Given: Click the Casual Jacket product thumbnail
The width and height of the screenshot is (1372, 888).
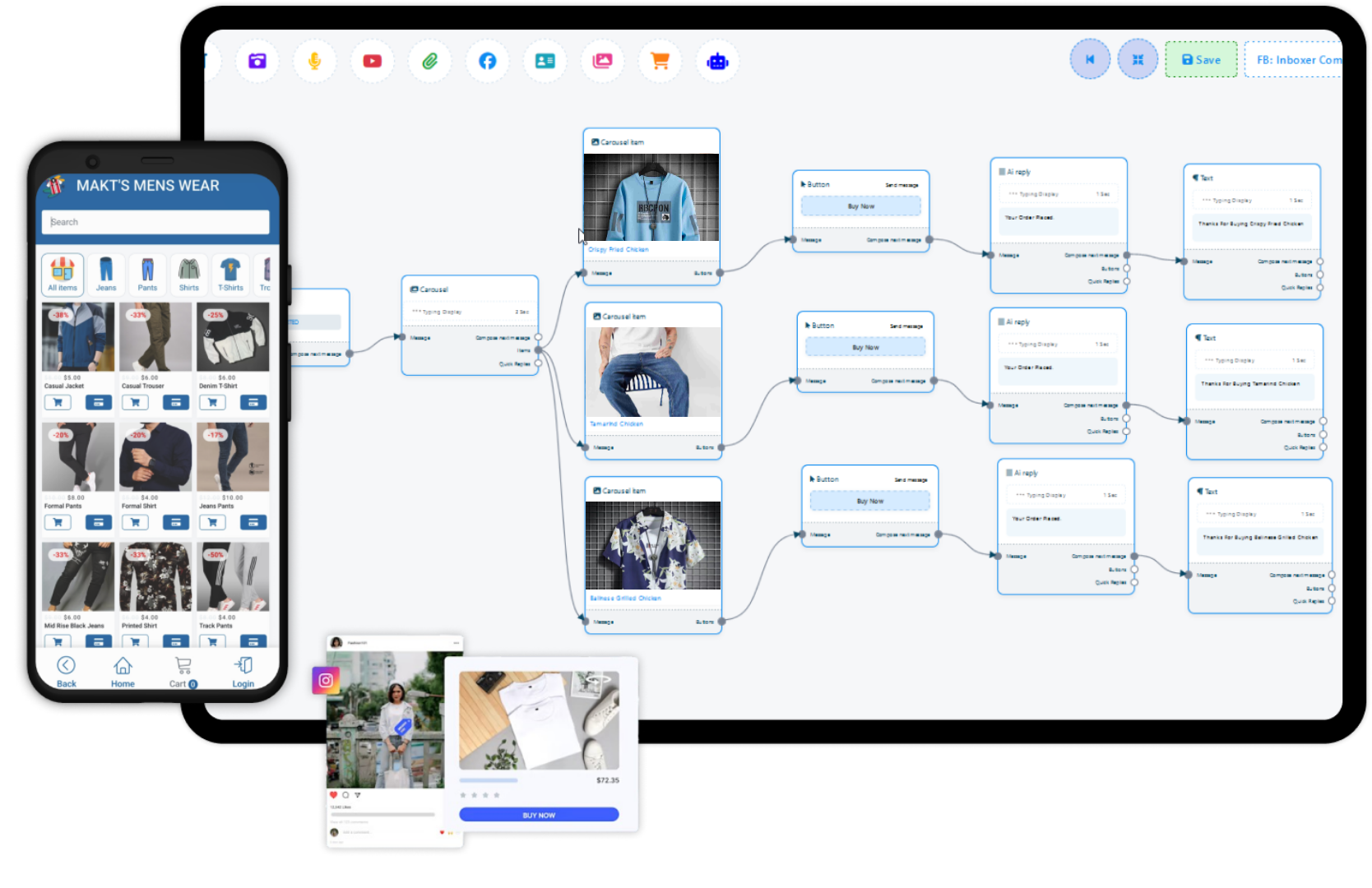Looking at the screenshot, I should [x=78, y=337].
